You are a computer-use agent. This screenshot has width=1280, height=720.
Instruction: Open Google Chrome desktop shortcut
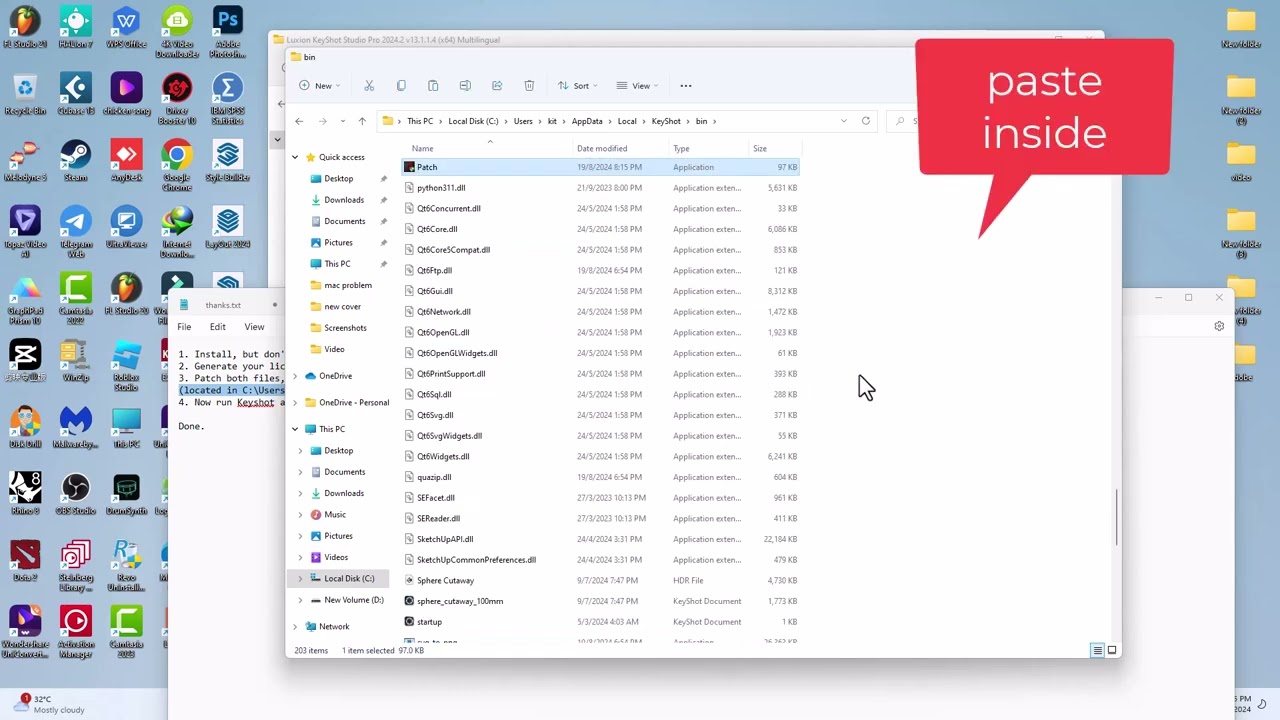pos(177,165)
